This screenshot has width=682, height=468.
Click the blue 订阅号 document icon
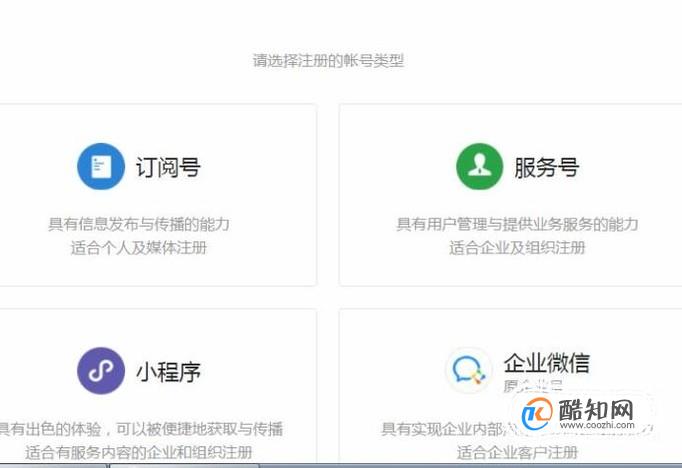click(101, 166)
